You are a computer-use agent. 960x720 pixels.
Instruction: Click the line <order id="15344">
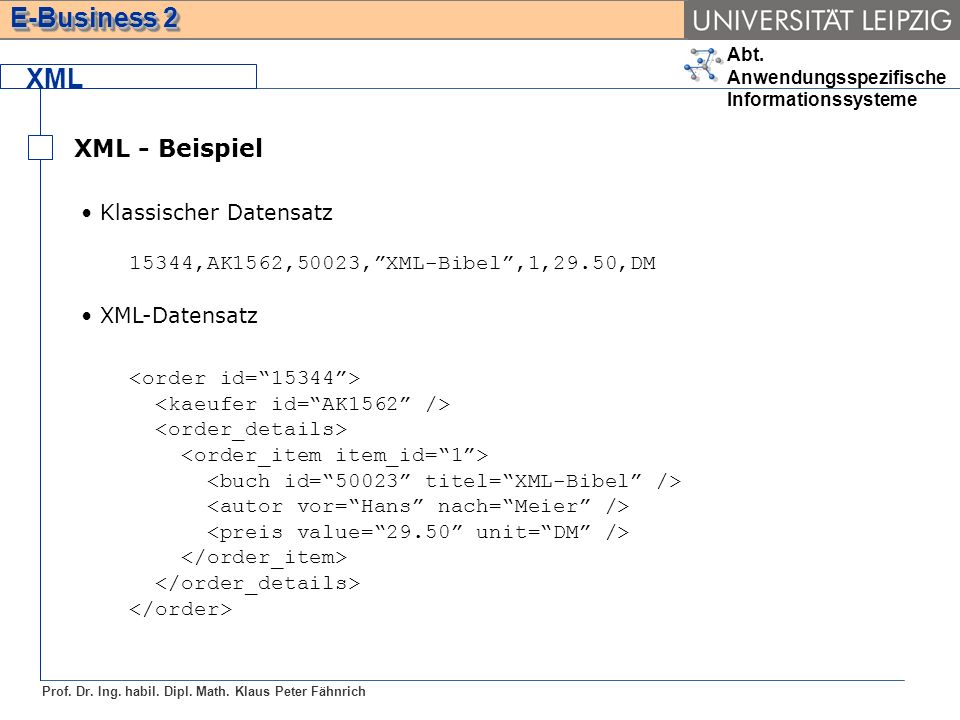point(245,378)
